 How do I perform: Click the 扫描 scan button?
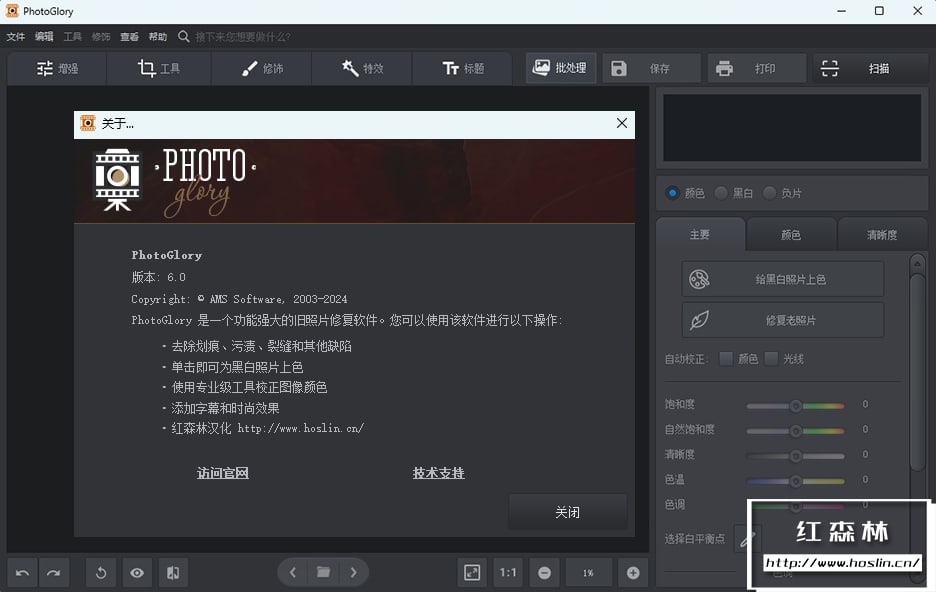click(869, 69)
